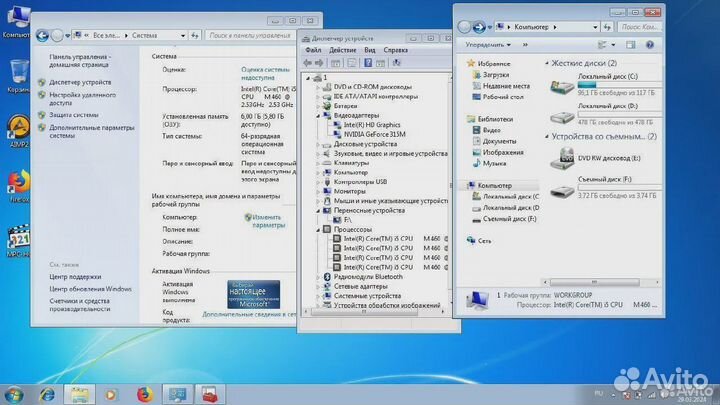This screenshot has height=405, width=720.
Task: Click the RU language indicator in tray
Action: coord(598,394)
